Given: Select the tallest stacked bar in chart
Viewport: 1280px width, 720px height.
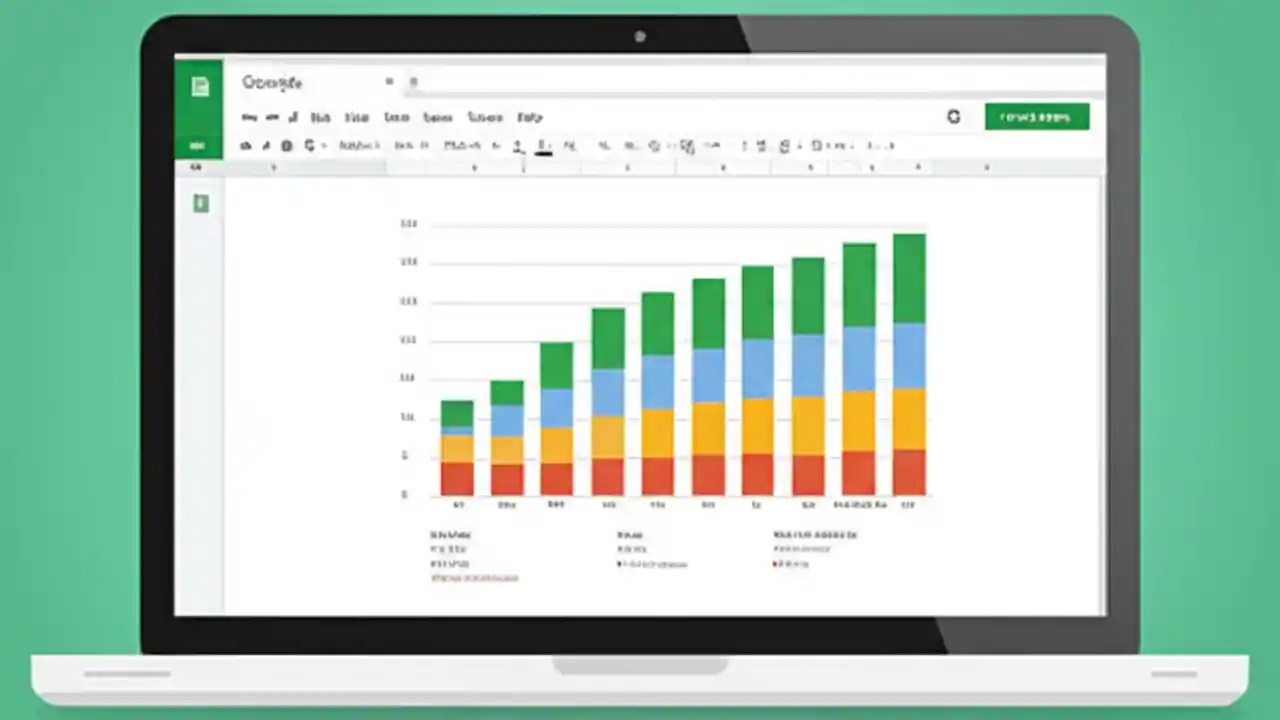Looking at the screenshot, I should [908, 360].
